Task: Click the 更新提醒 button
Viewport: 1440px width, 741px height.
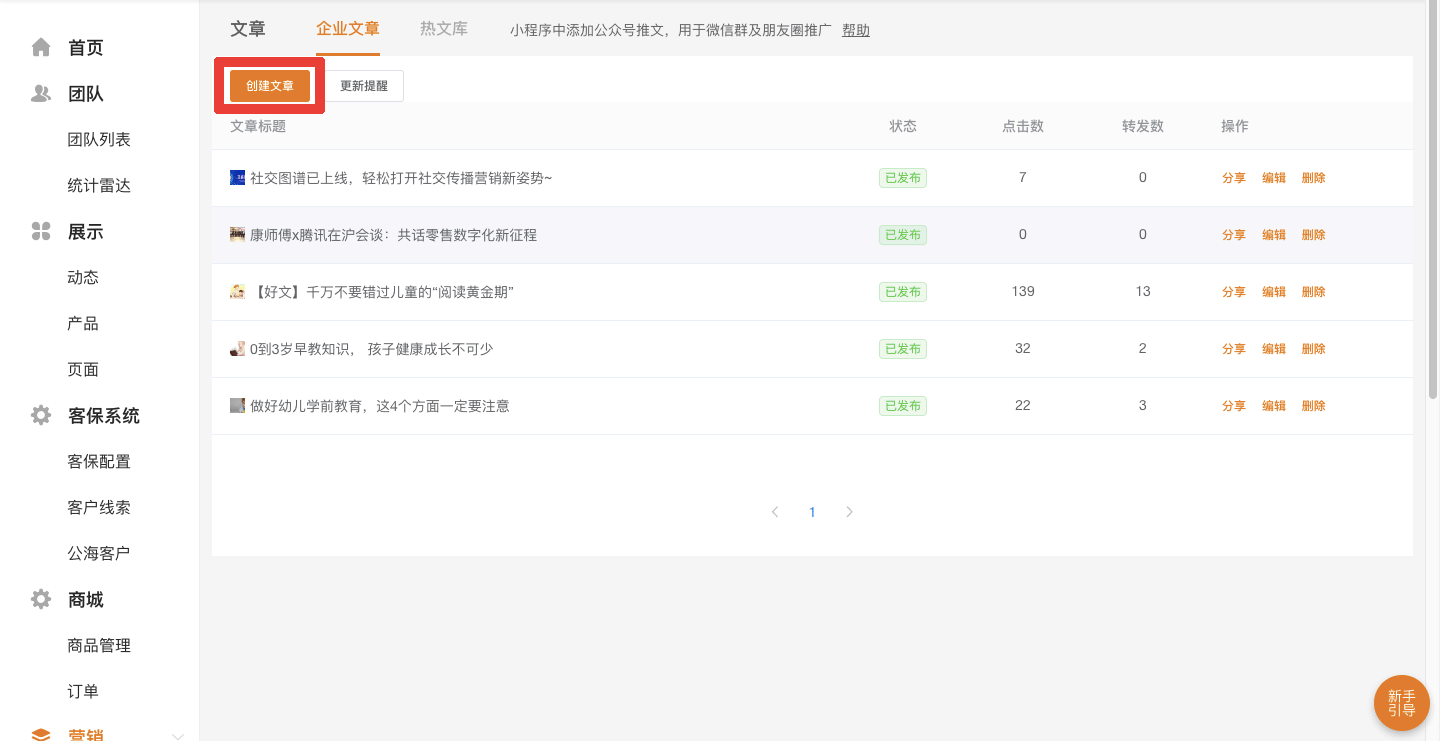Action: [364, 86]
